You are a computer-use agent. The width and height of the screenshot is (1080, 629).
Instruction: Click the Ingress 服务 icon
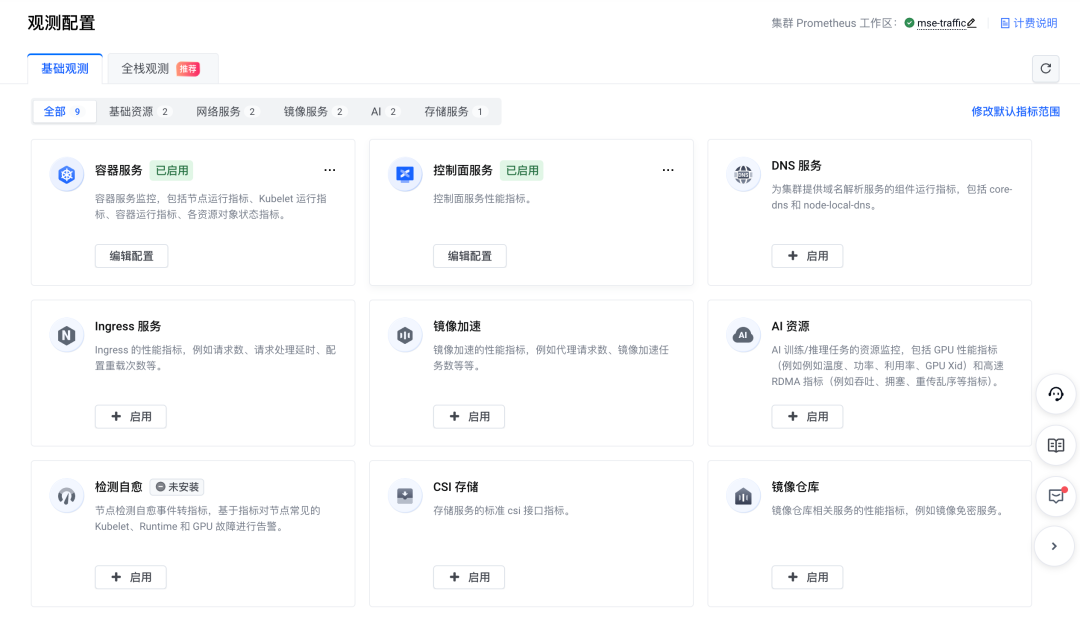67,335
